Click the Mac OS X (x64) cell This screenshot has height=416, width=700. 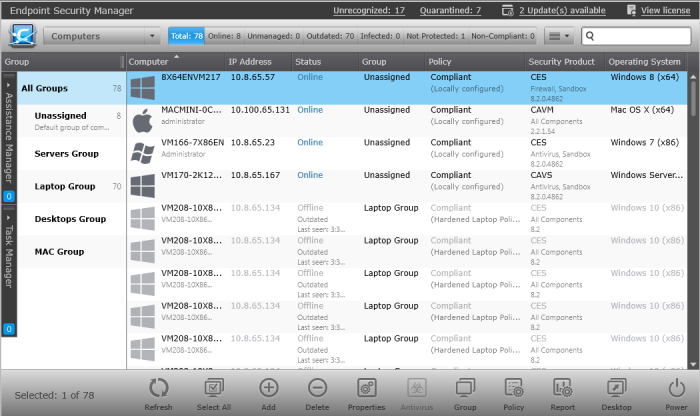[x=642, y=110]
